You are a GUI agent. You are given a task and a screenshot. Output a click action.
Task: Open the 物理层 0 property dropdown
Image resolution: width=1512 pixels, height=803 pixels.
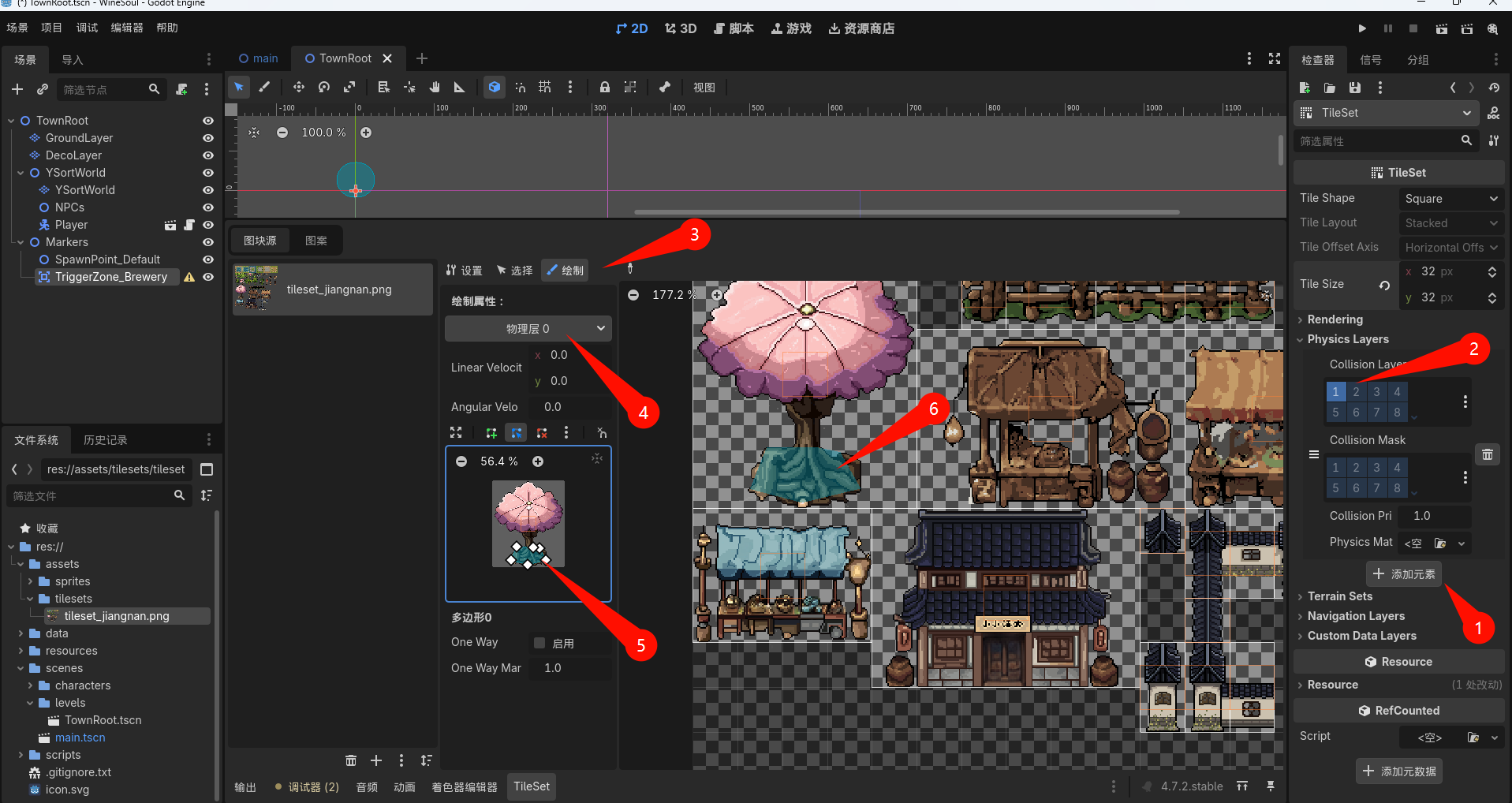tap(528, 328)
